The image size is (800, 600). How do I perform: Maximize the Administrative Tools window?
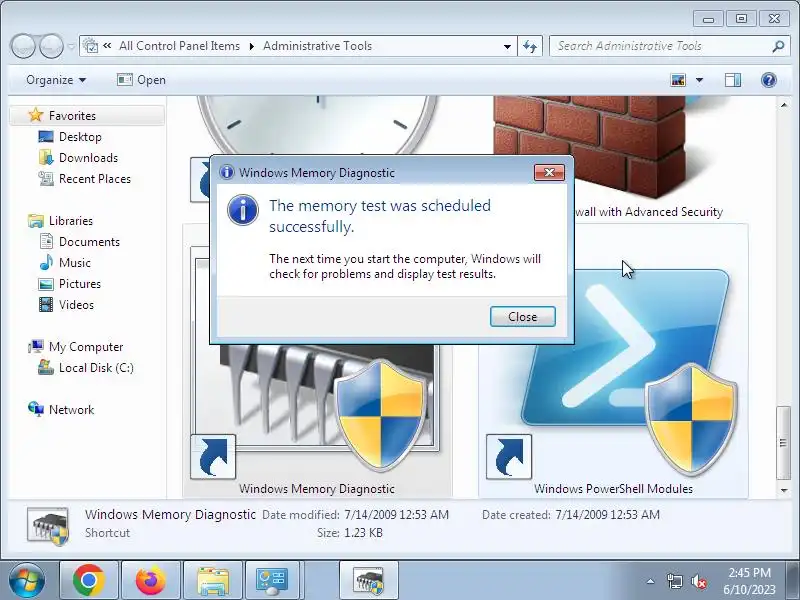pos(741,19)
